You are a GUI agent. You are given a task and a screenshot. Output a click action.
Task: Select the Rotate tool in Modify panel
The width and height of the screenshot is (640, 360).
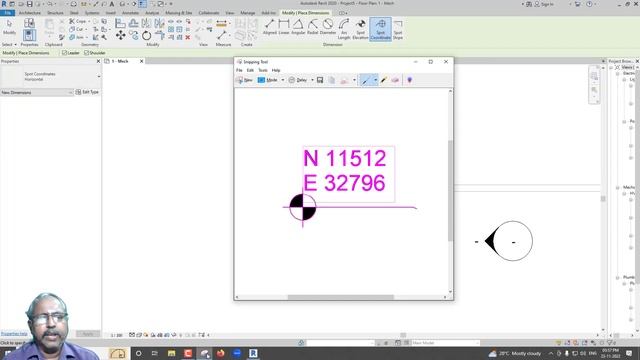tap(147, 36)
